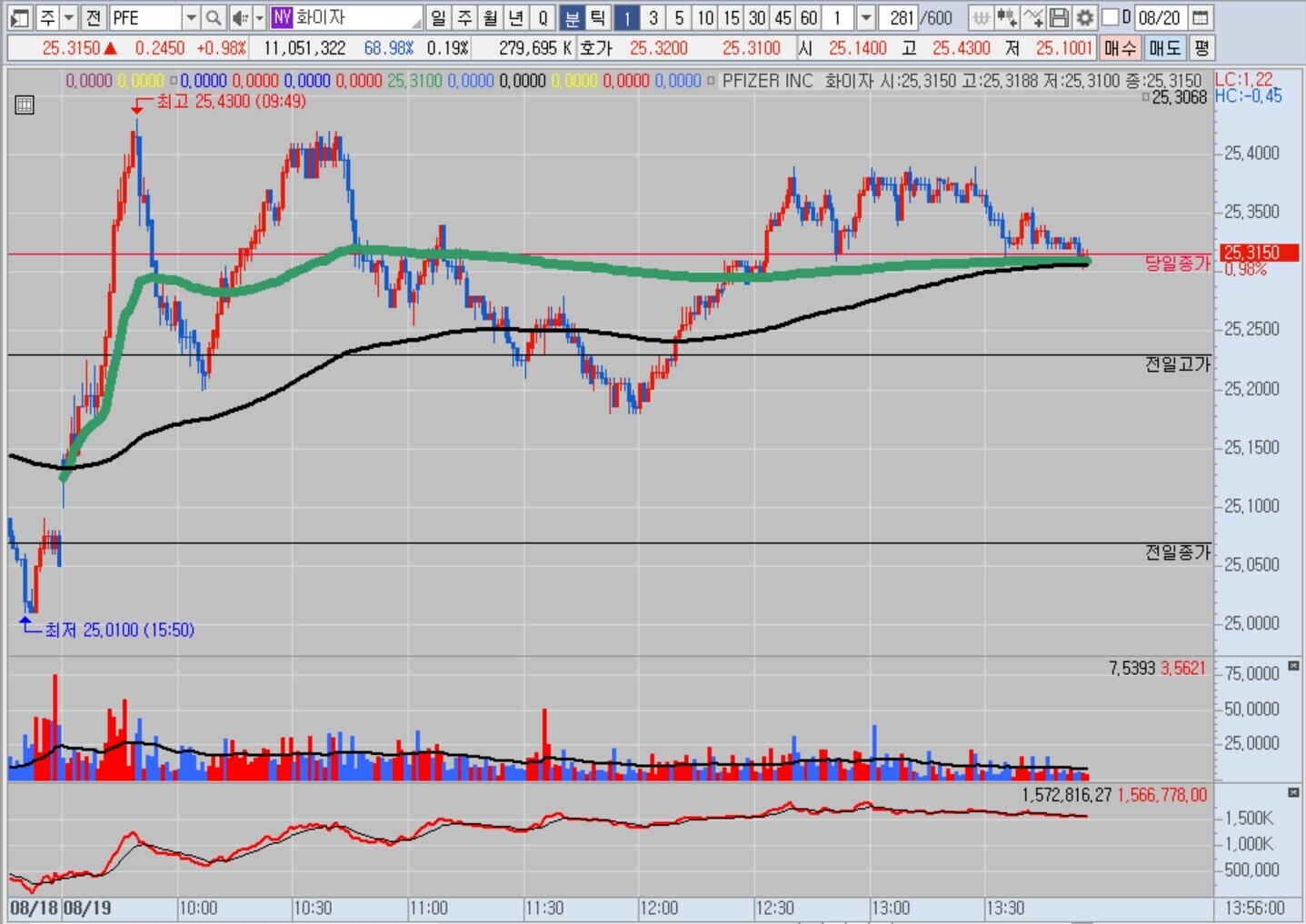This screenshot has width=1306, height=924.
Task: Toggle the left panel layout icon
Action: [19, 17]
